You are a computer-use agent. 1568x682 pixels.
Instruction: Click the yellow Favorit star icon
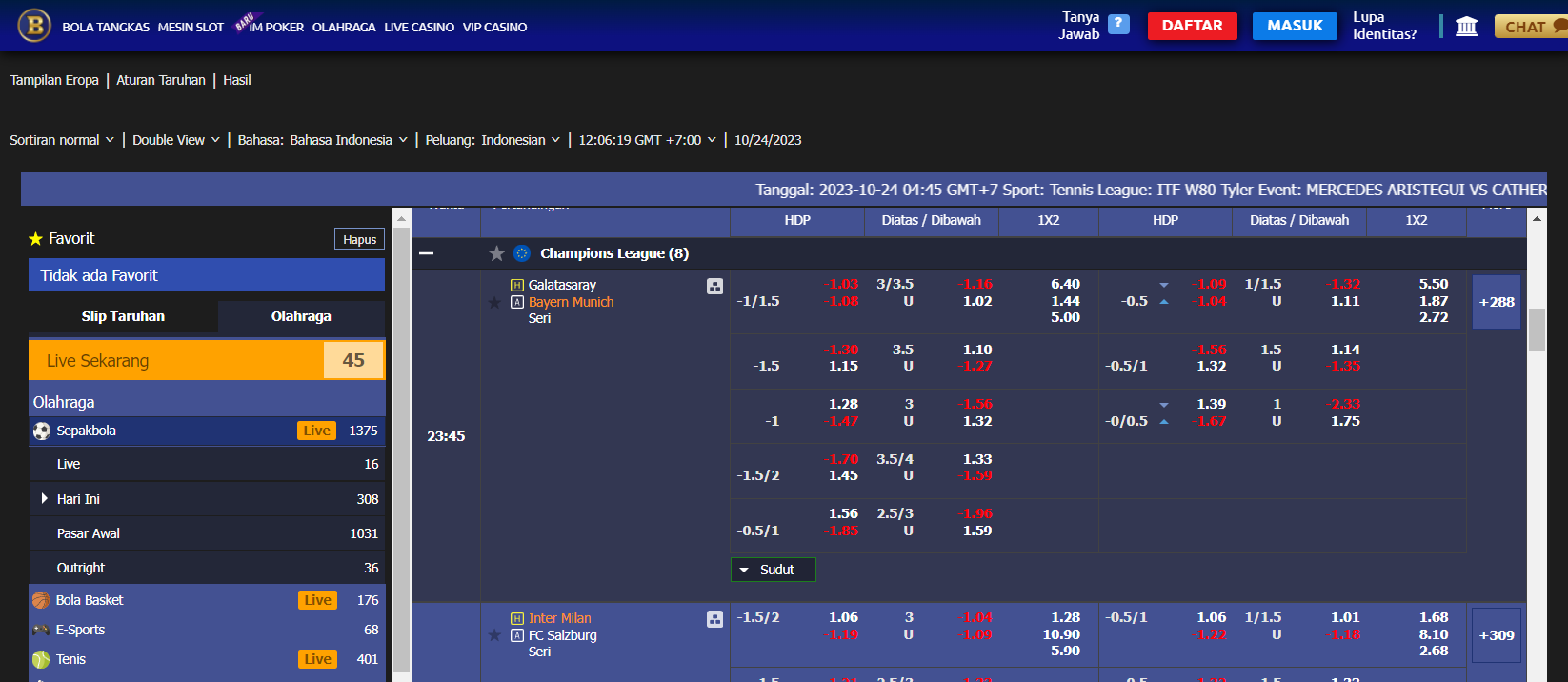(x=36, y=238)
